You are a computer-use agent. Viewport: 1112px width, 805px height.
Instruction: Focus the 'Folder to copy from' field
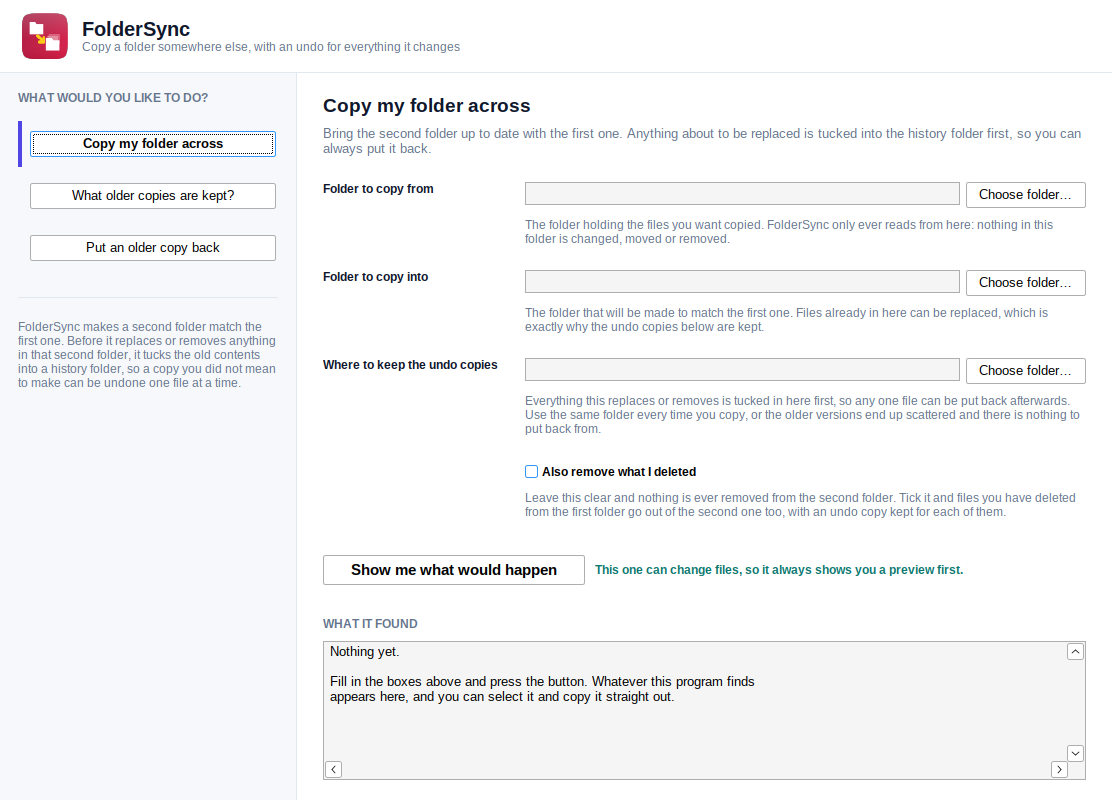point(742,194)
